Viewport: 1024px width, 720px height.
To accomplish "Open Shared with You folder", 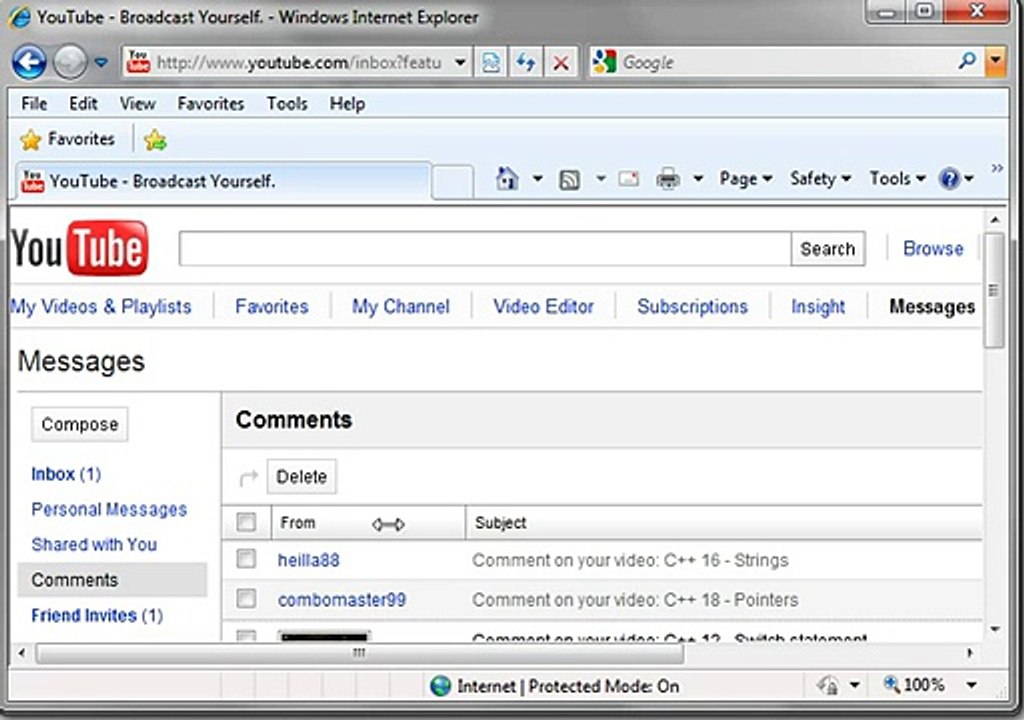I will tap(94, 544).
